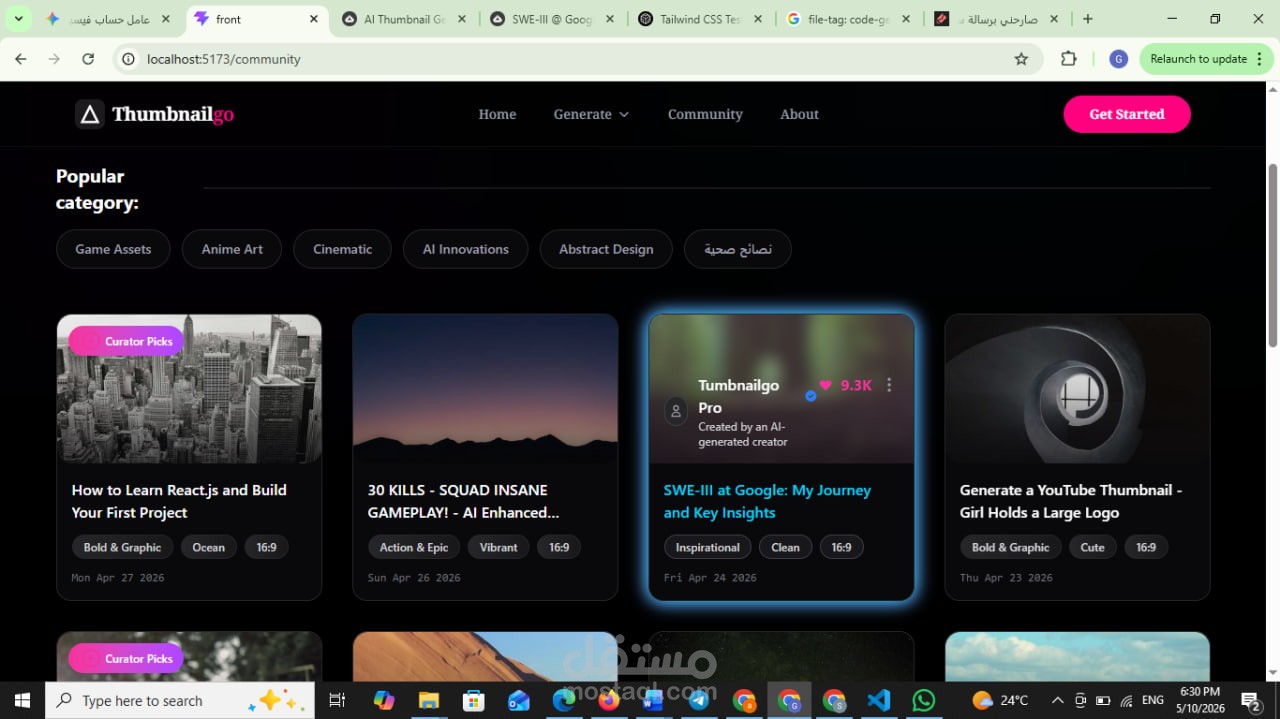Go back with the browser back arrow
Screen dimensions: 1280x719
click(x=21, y=59)
